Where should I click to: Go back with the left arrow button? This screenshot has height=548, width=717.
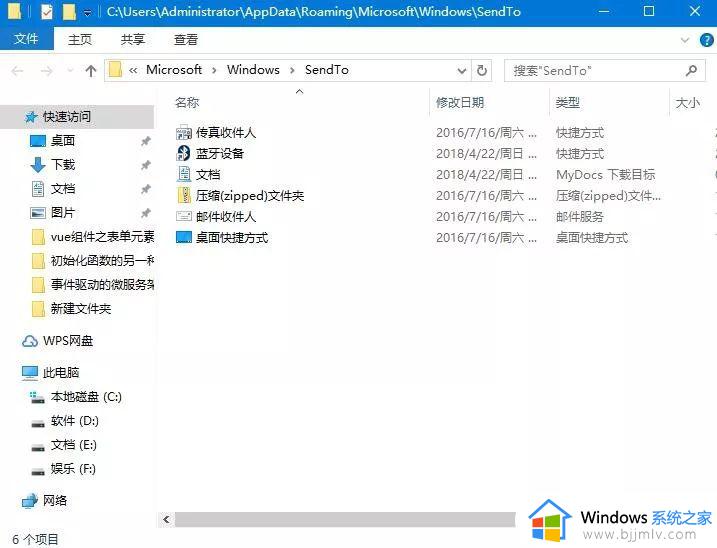click(17, 71)
